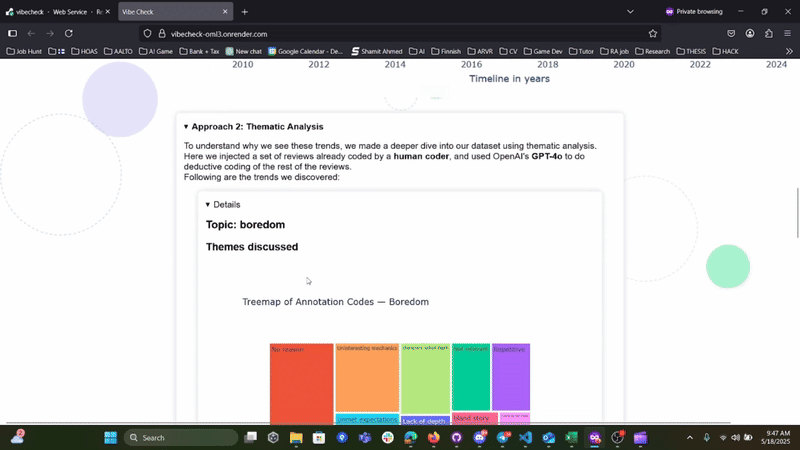Select the Vibe Check tab
The image size is (800, 450).
point(165,11)
